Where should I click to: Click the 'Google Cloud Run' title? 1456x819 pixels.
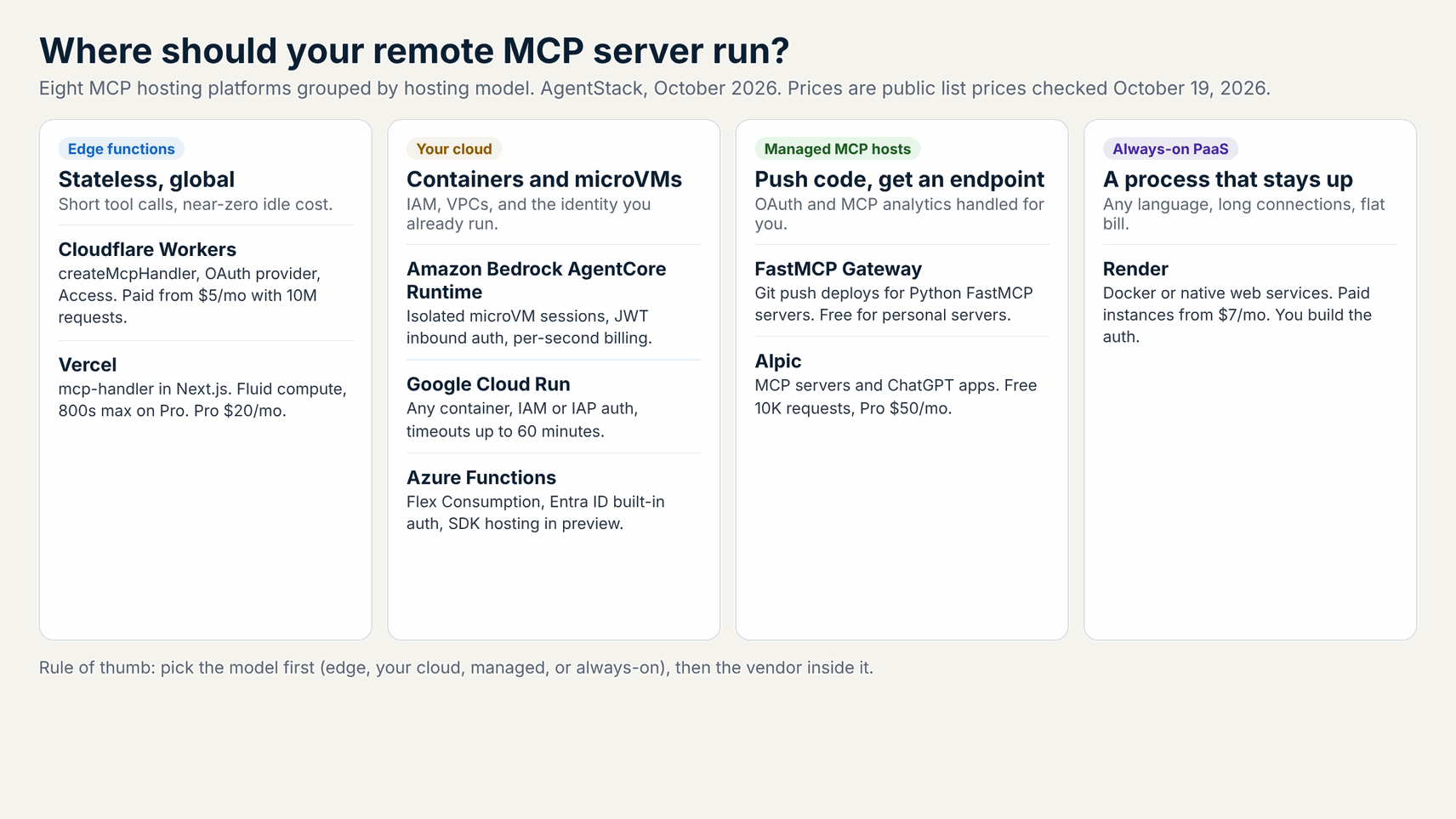pyautogui.click(x=488, y=384)
